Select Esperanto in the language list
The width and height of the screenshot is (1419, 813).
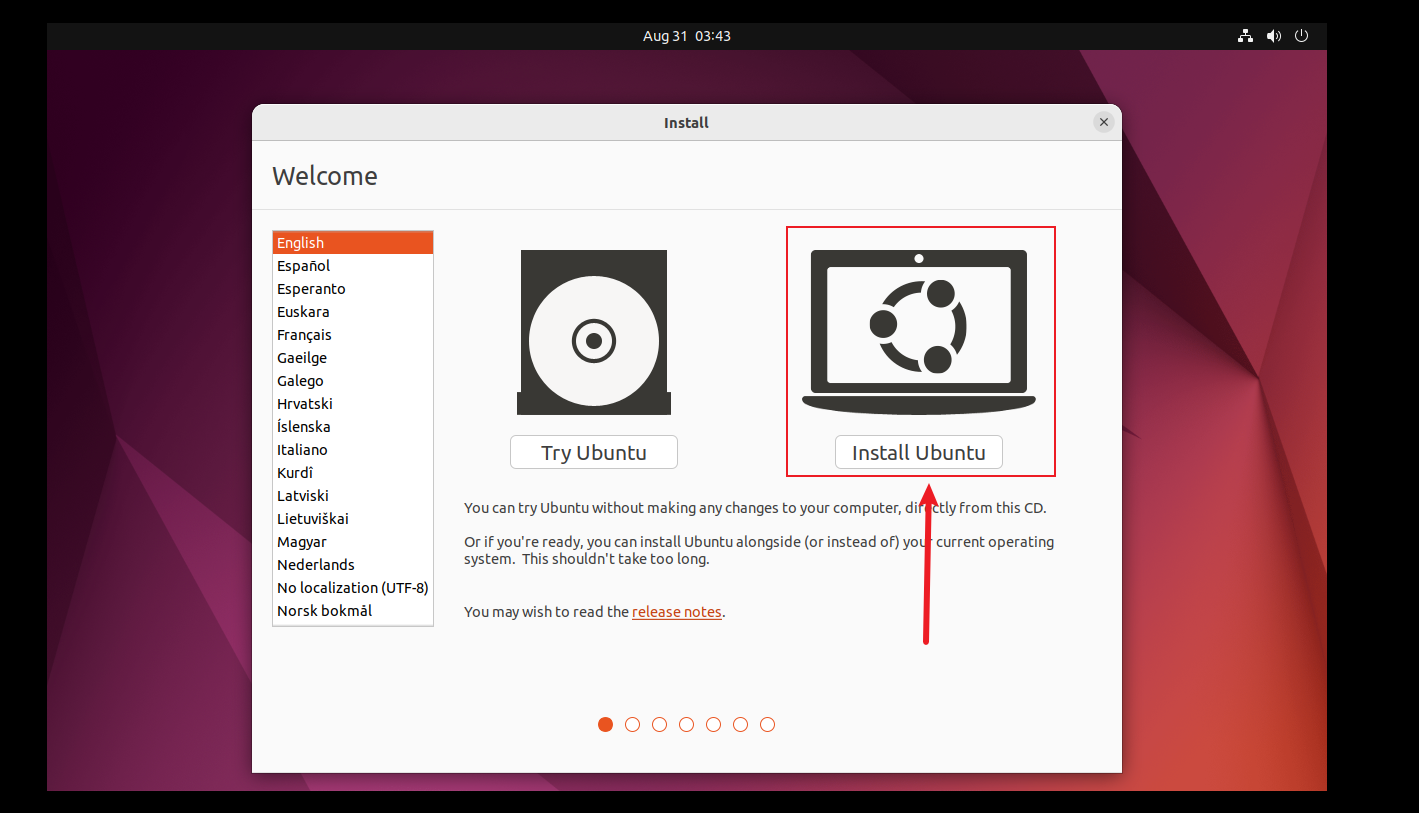pos(353,289)
